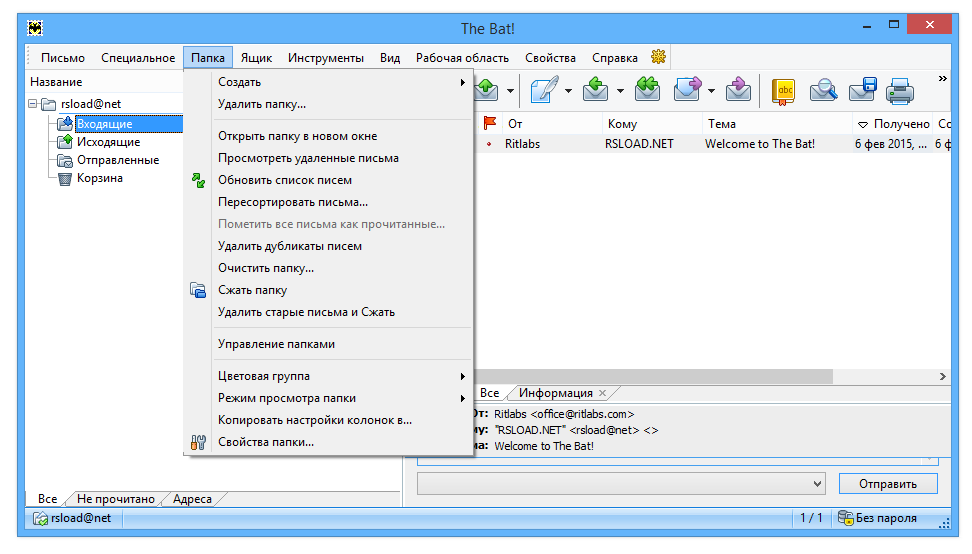This screenshot has width=972, height=554.
Task: Open the Reply dropdown arrow
Action: [x=620, y=91]
